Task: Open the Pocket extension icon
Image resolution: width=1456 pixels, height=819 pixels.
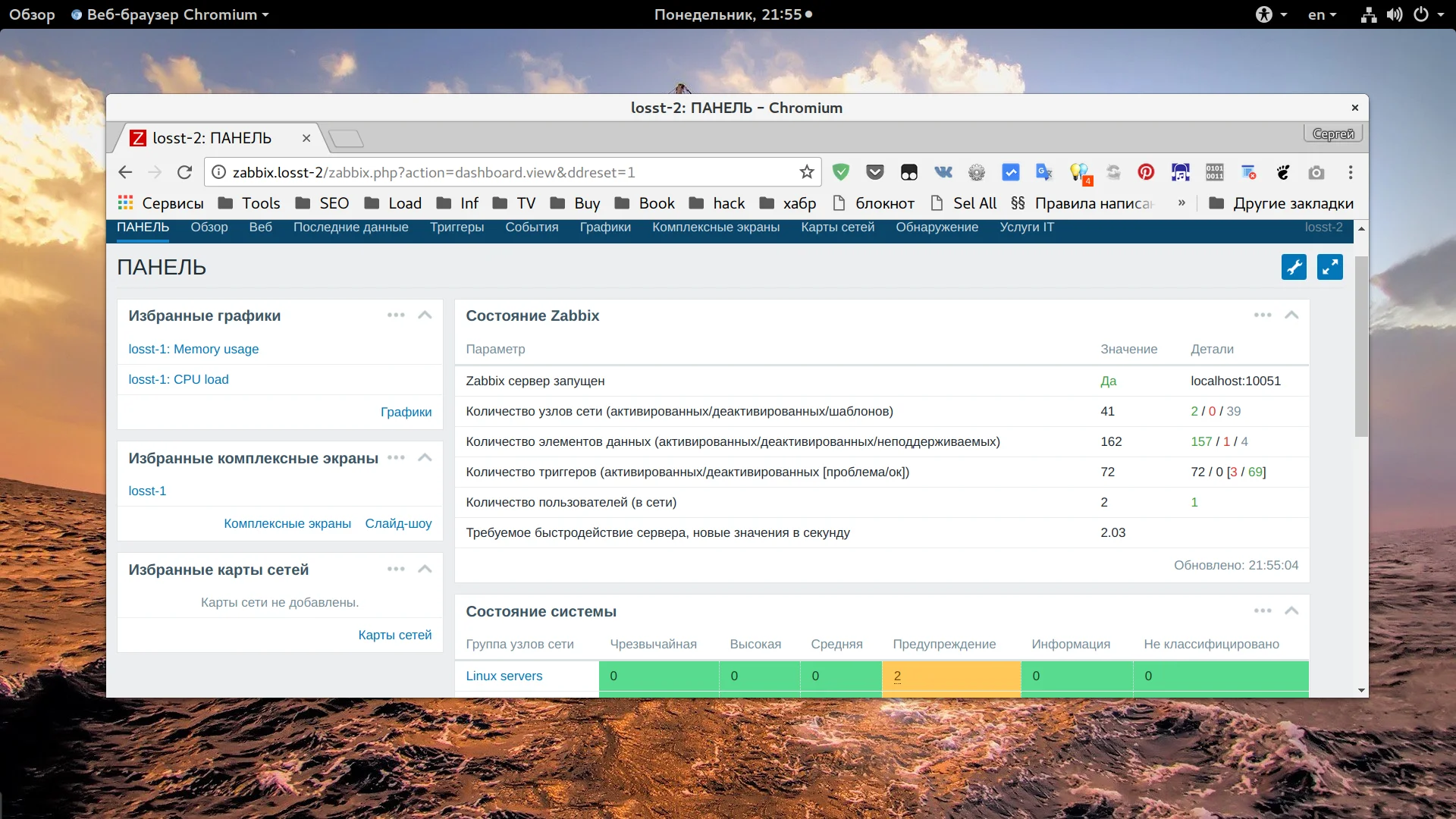Action: (x=875, y=172)
